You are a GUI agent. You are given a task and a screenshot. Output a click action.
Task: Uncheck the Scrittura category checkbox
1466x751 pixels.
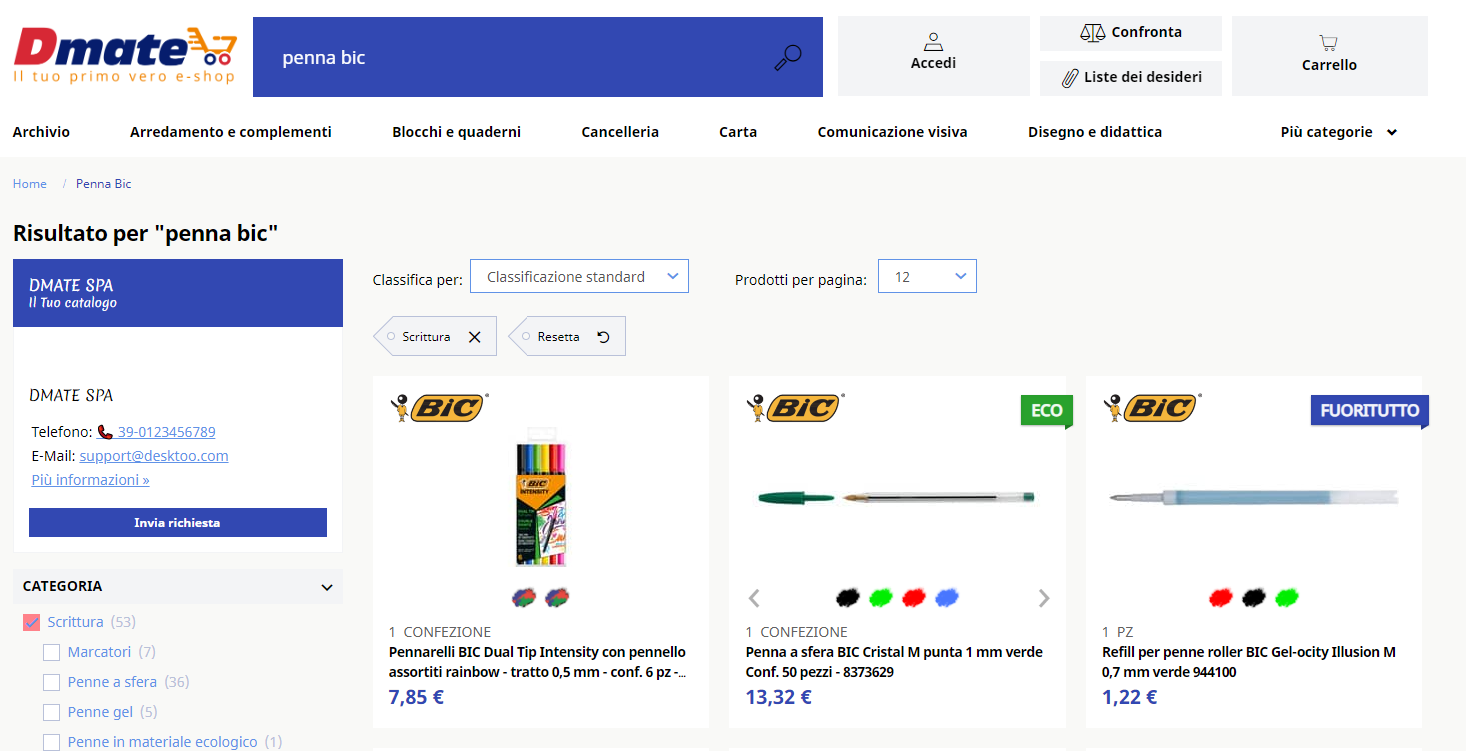[x=31, y=622]
